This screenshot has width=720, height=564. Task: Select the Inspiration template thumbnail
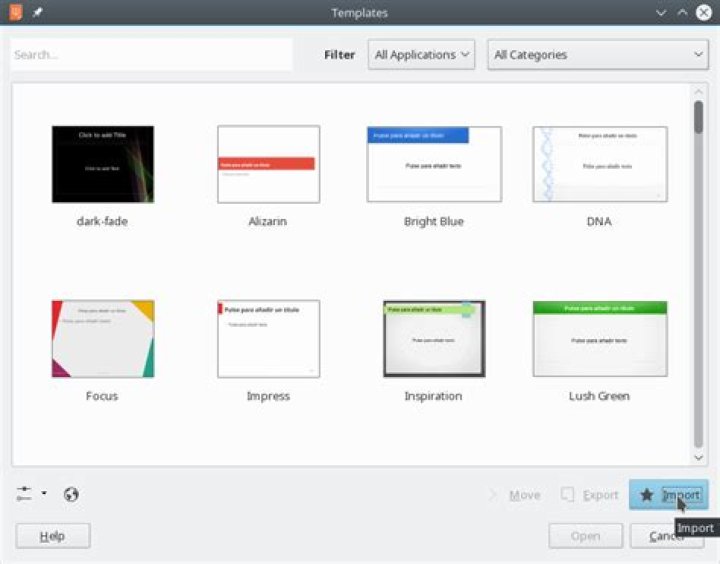click(434, 338)
